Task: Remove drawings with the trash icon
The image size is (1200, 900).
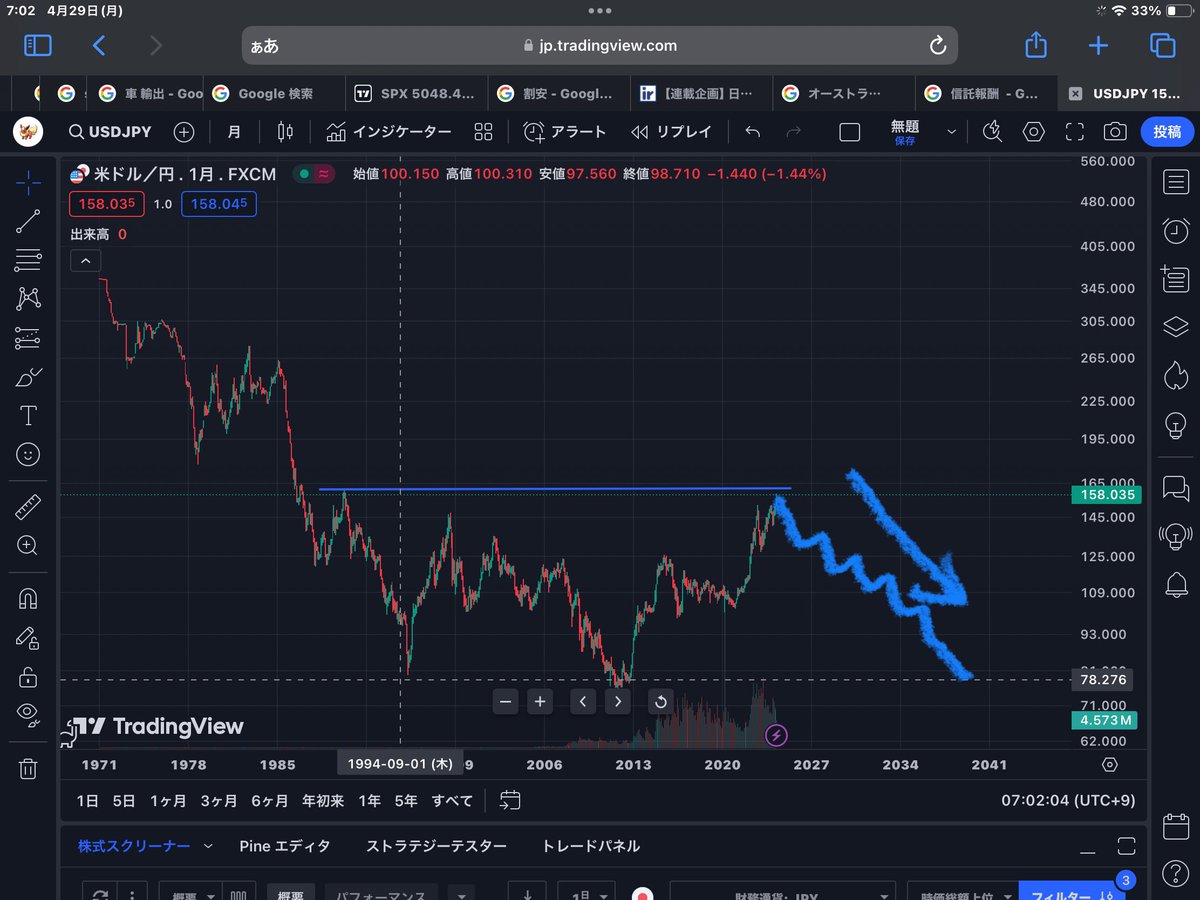Action: pyautogui.click(x=28, y=768)
